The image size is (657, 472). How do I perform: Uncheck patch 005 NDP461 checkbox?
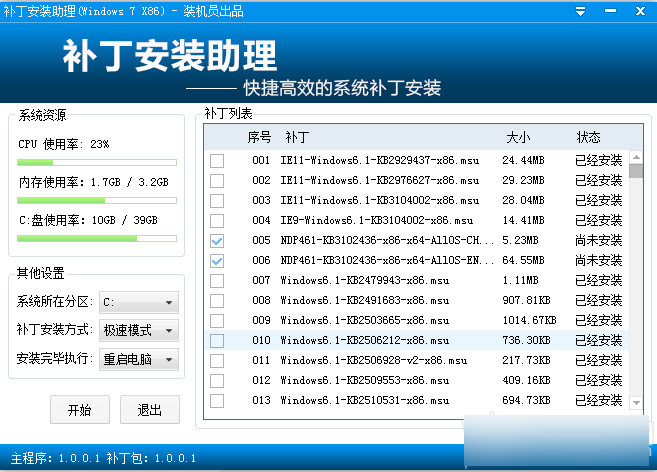pyautogui.click(x=217, y=241)
